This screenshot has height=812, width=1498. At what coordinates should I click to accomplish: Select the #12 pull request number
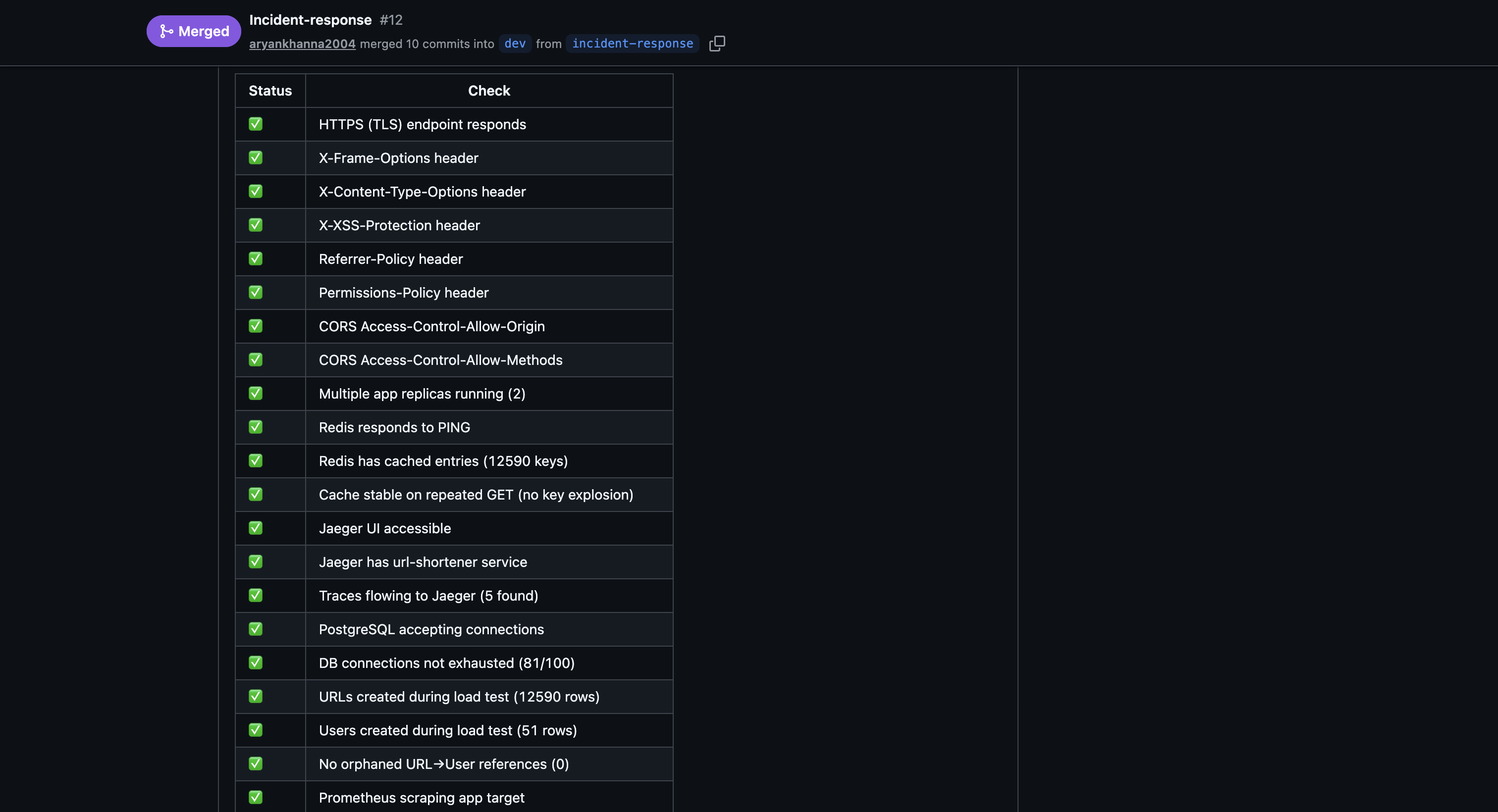click(x=390, y=19)
